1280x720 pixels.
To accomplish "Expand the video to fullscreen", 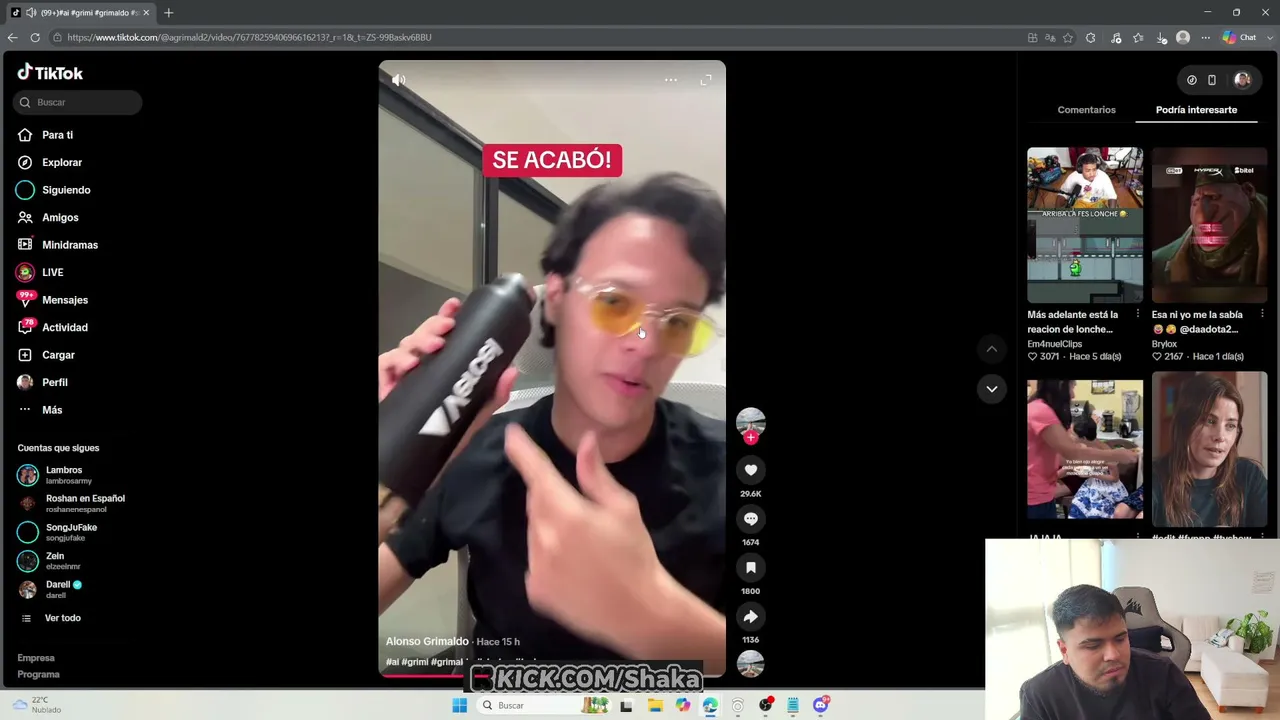I will click(706, 80).
